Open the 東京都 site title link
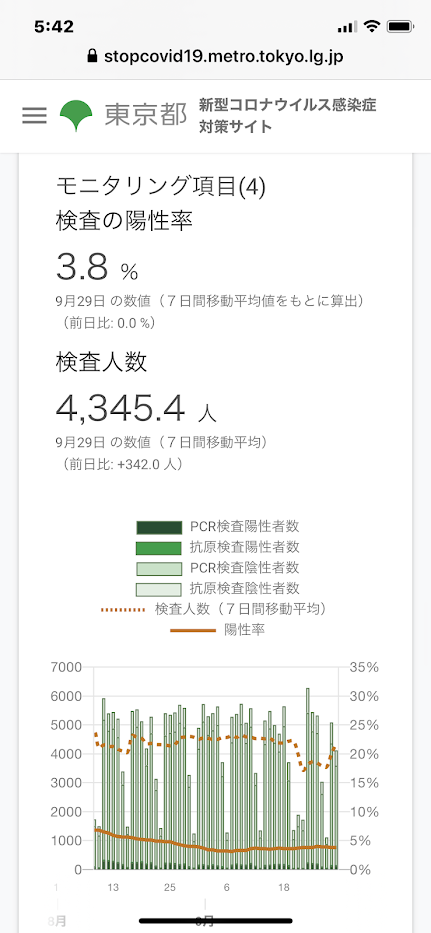The height and width of the screenshot is (933, 431). tap(145, 115)
